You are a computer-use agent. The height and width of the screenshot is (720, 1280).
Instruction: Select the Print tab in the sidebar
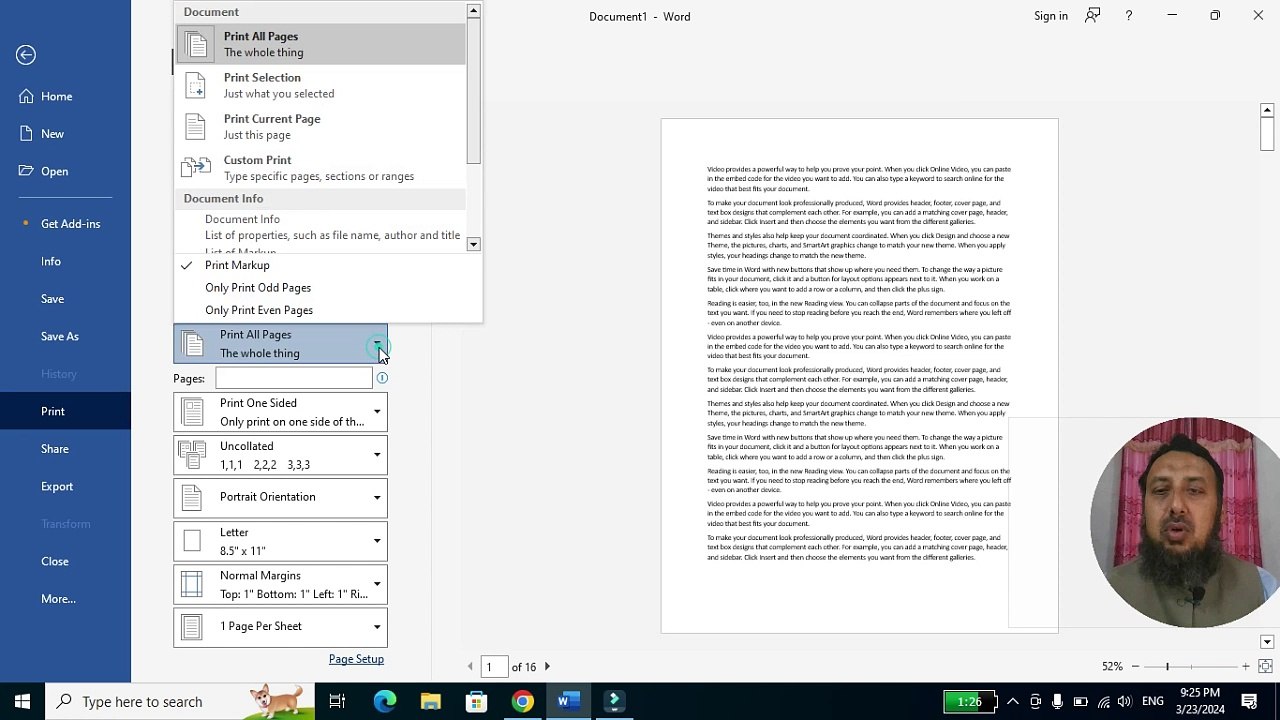click(x=65, y=411)
